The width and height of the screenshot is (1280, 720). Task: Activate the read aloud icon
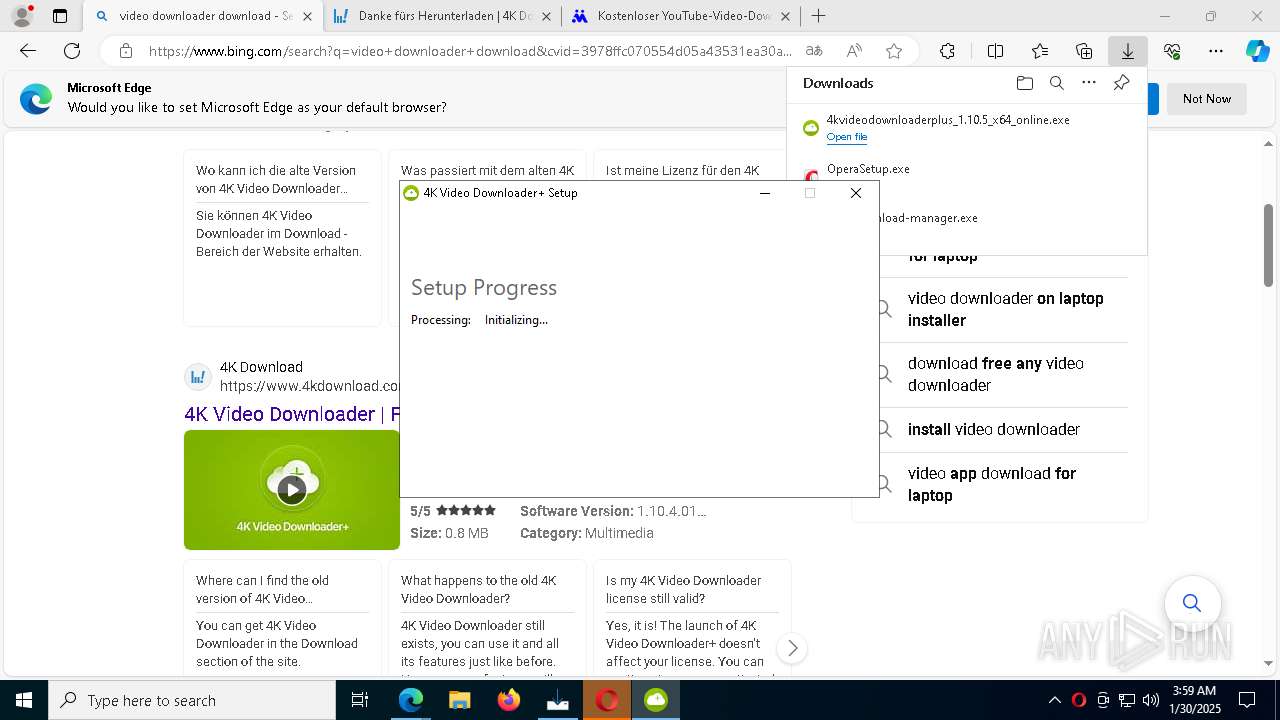[x=854, y=51]
